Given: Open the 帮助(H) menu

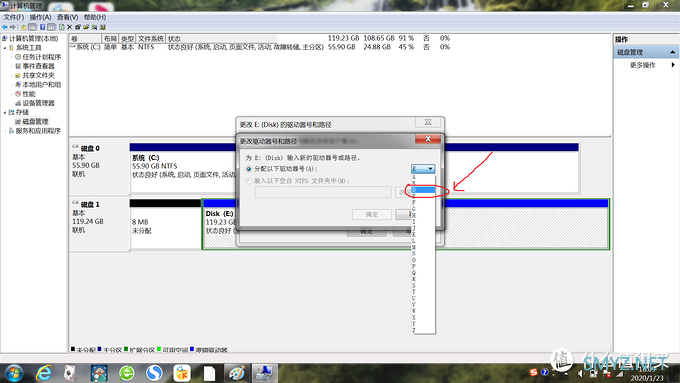Looking at the screenshot, I should (x=95, y=17).
